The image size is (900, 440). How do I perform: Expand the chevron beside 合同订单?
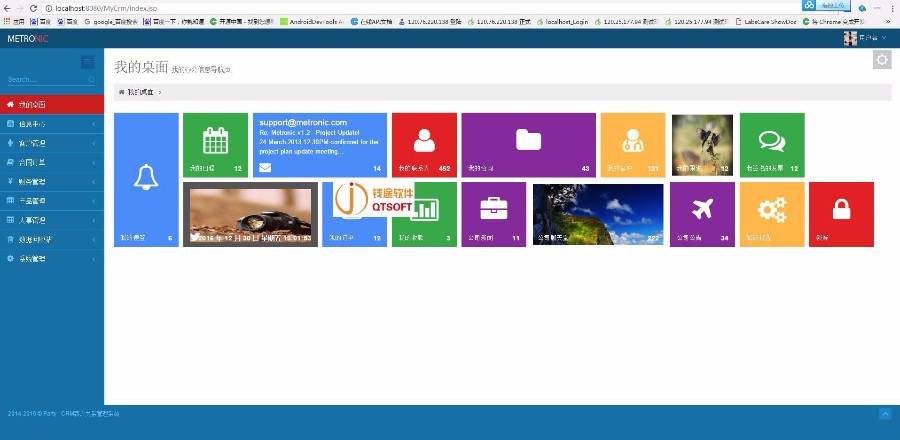[94, 163]
